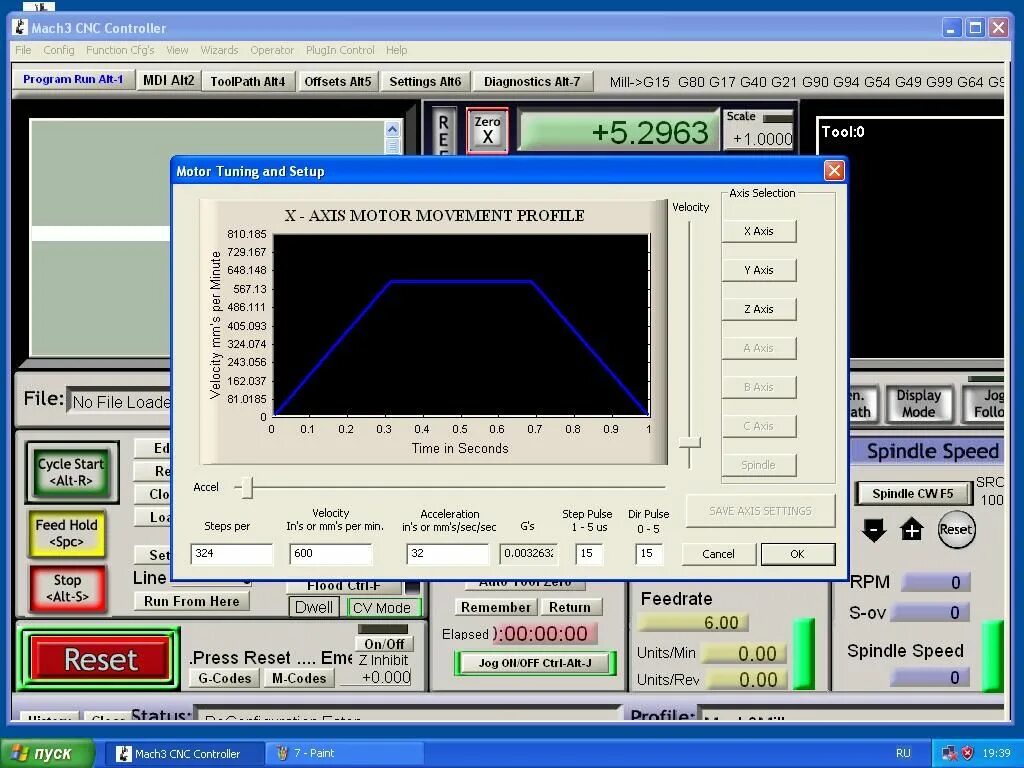1024x768 pixels.
Task: Click the Return button
Action: [569, 607]
